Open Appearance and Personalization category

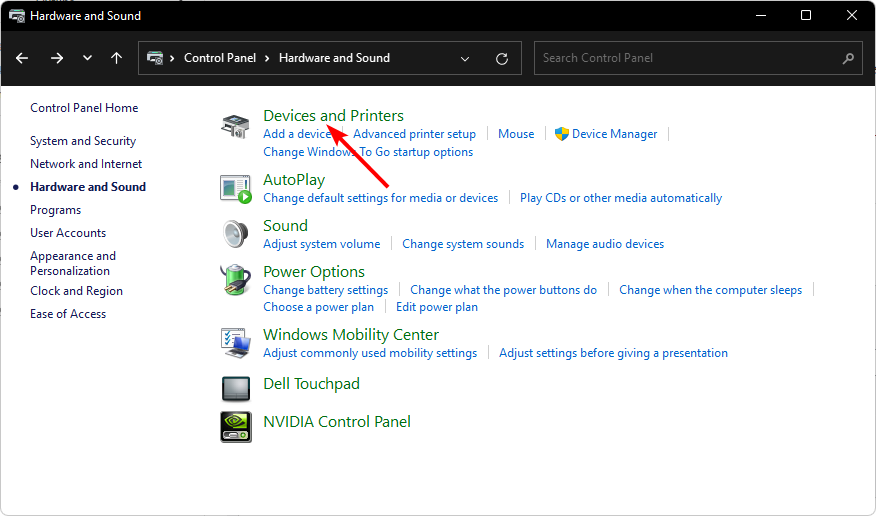pos(73,263)
